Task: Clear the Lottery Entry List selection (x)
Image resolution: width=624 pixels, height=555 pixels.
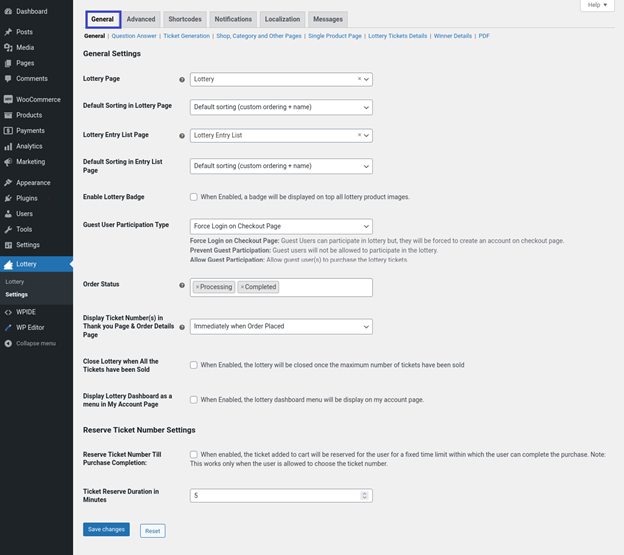Action: click(359, 135)
